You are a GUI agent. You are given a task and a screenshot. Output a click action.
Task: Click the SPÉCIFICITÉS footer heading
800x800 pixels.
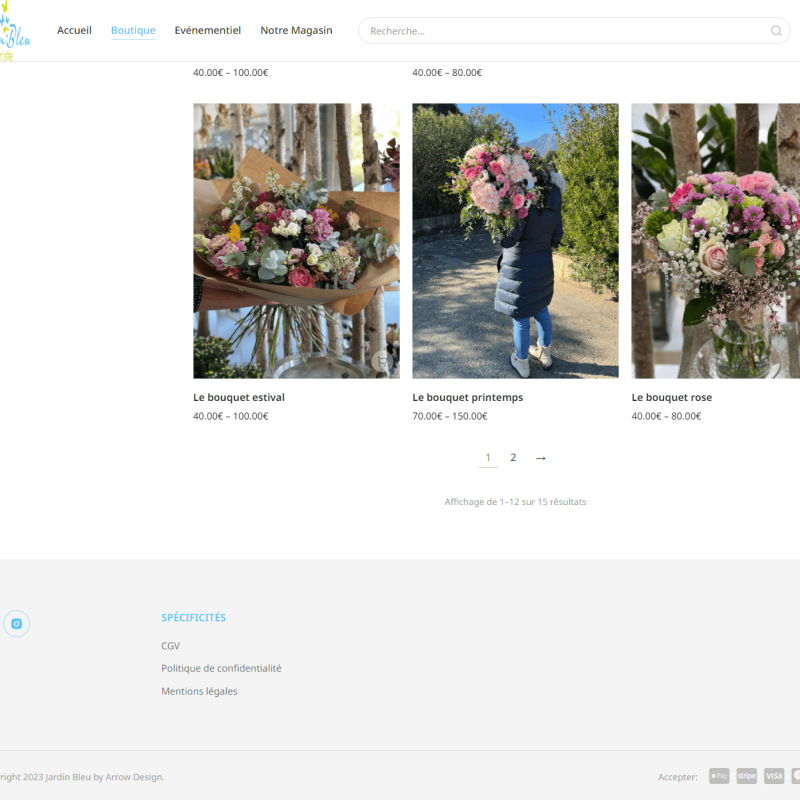[193, 617]
